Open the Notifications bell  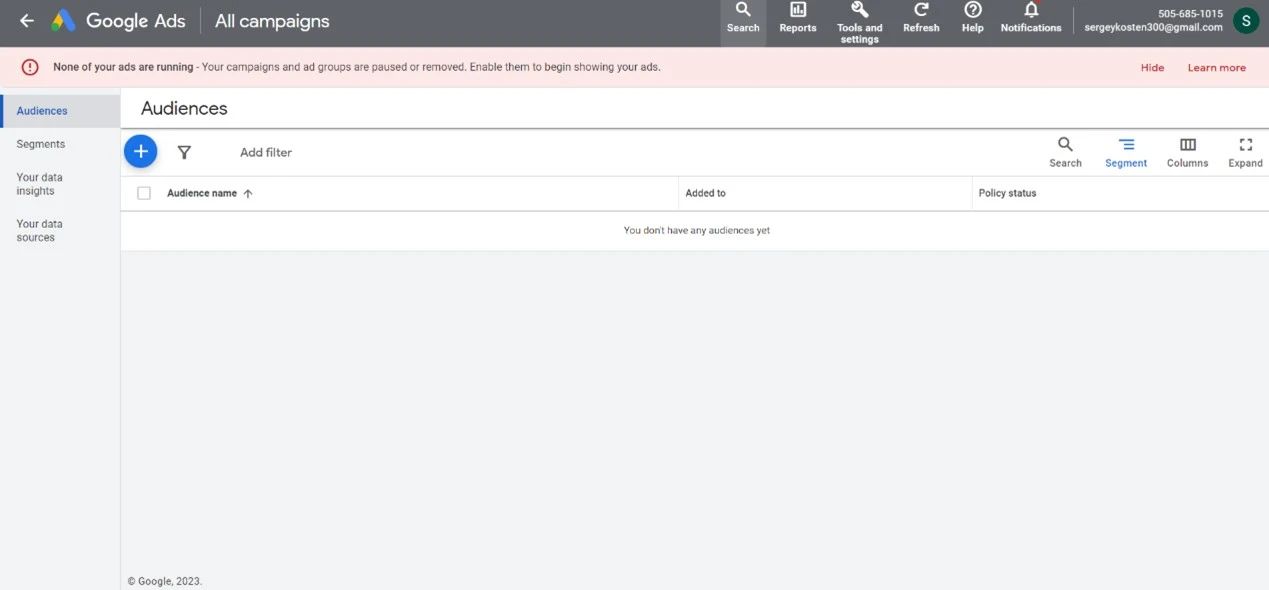click(1031, 18)
